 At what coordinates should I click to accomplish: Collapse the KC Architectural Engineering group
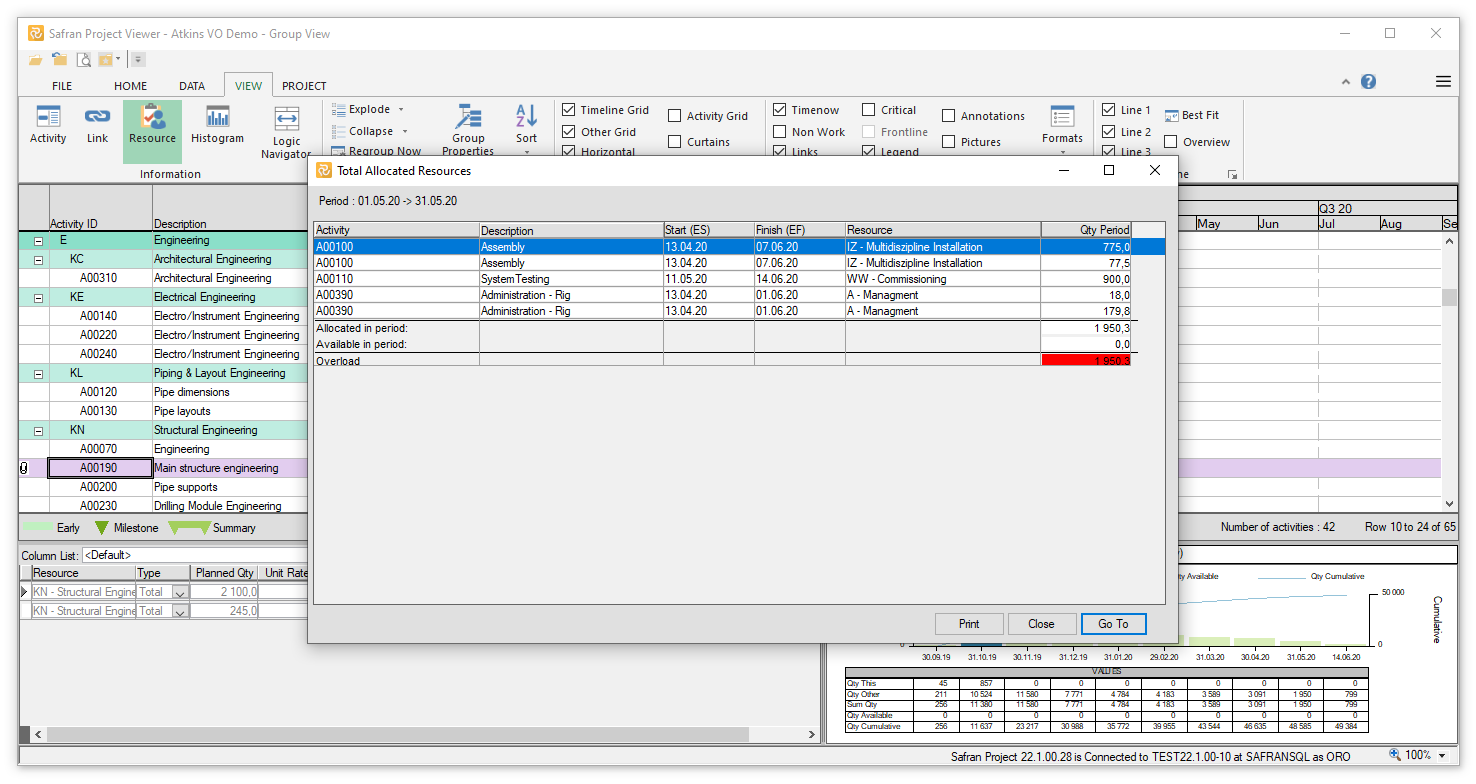38,260
